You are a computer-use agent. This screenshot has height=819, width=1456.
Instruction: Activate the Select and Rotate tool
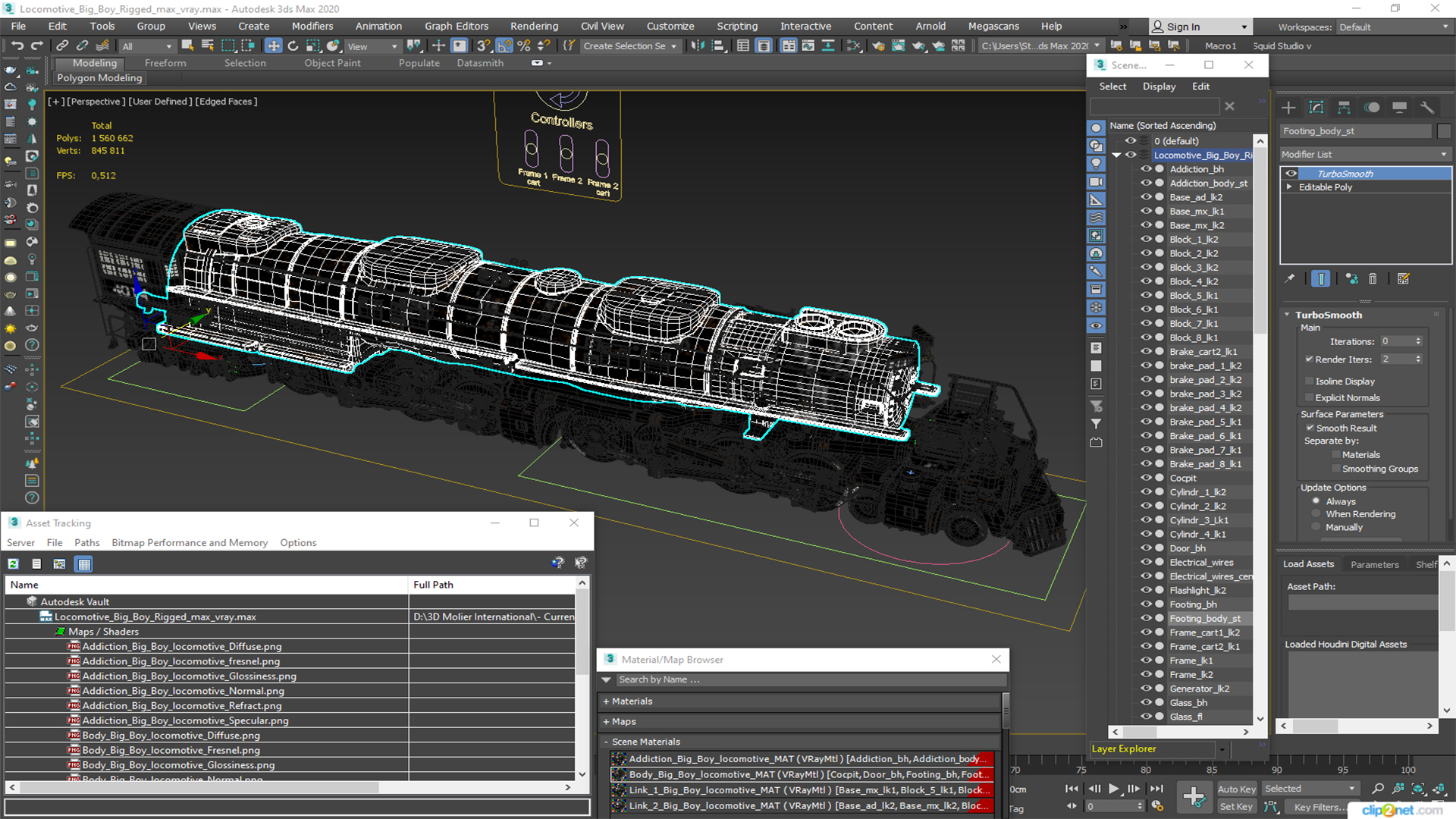pos(293,46)
